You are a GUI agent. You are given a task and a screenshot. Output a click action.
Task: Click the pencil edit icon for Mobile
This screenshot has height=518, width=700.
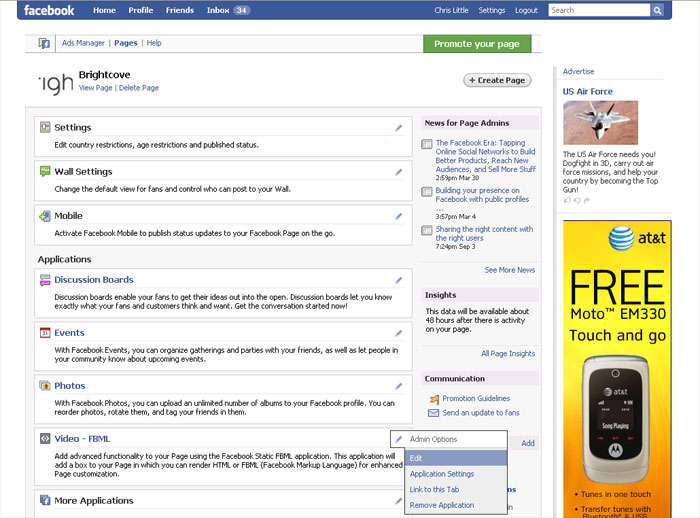coord(399,216)
